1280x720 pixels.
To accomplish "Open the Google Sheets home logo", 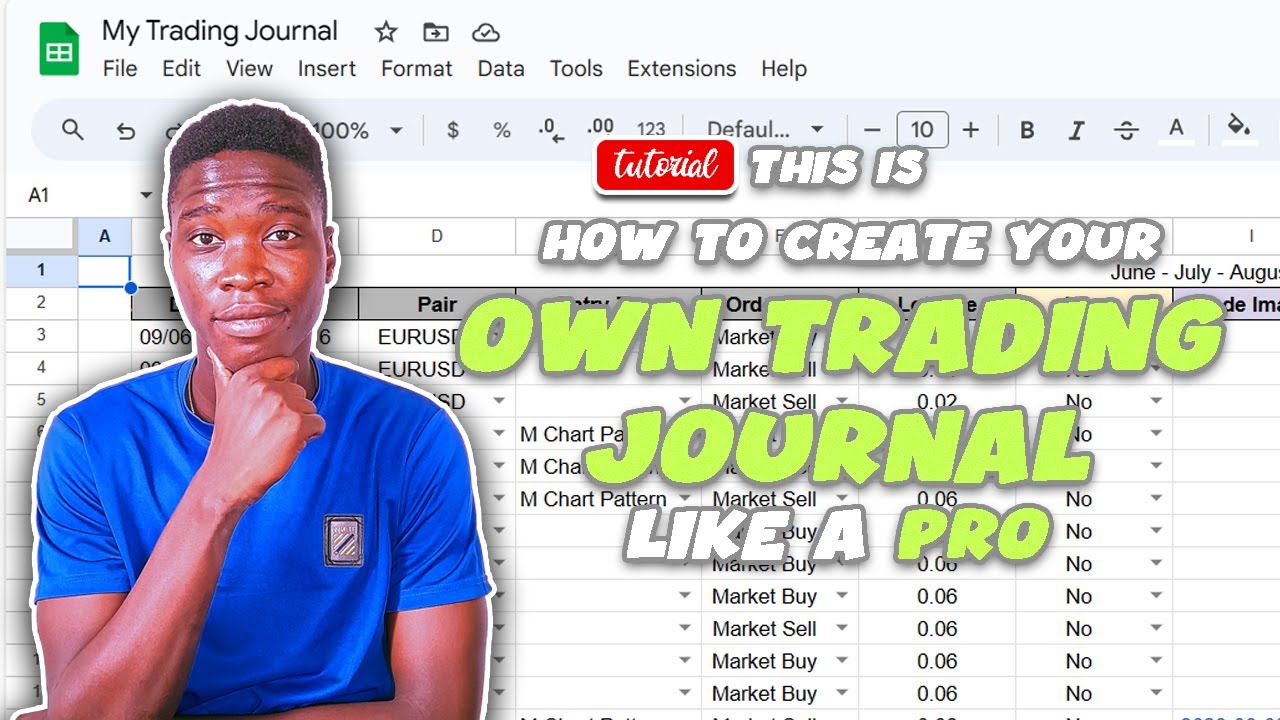I will coord(59,48).
